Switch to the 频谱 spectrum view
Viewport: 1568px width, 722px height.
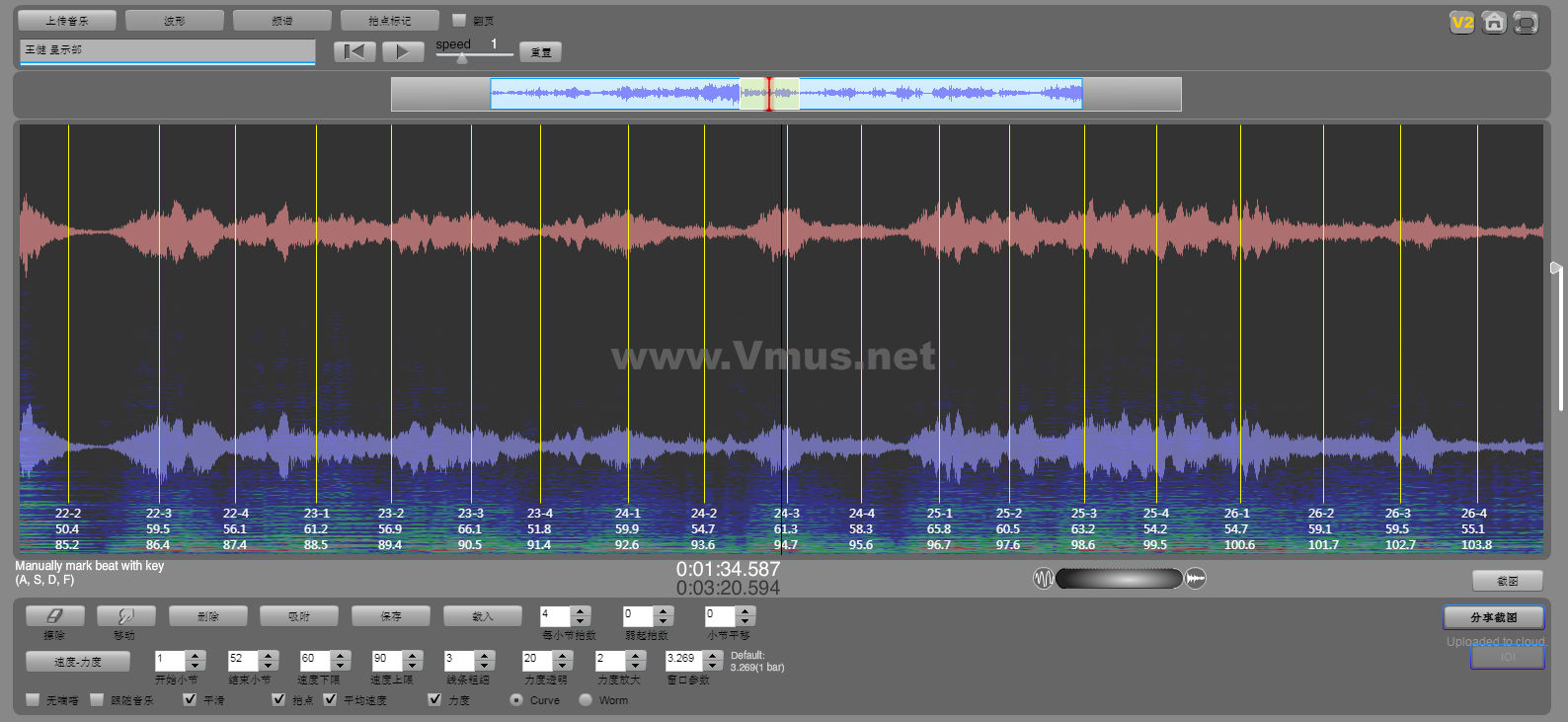coord(282,20)
